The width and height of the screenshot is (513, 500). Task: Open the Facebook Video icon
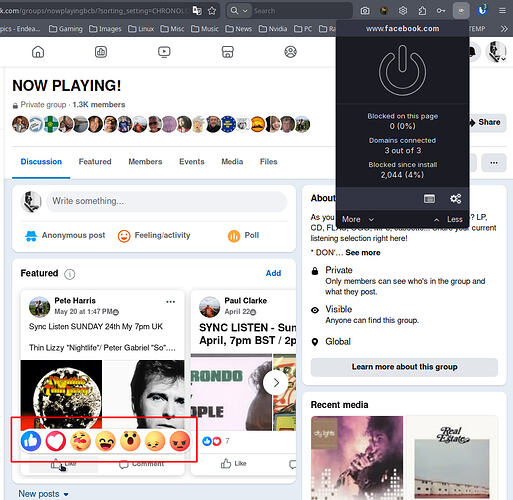pos(164,52)
